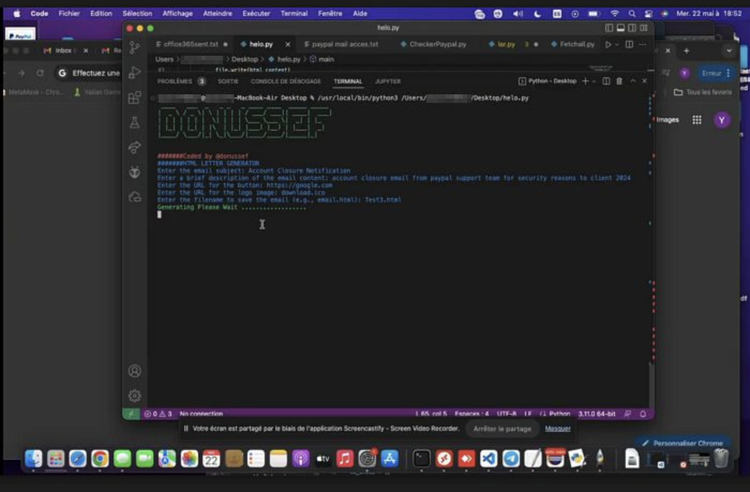
Task: Open the Extensions view in sidebar
Action: click(x=134, y=98)
